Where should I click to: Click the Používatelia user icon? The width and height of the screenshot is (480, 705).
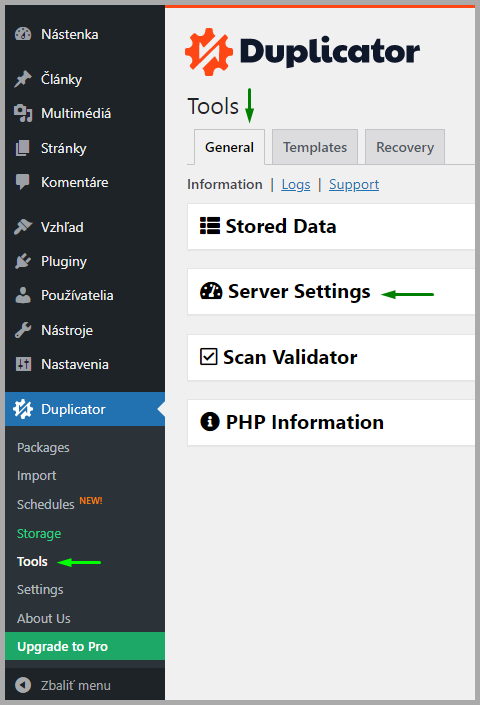pos(23,295)
